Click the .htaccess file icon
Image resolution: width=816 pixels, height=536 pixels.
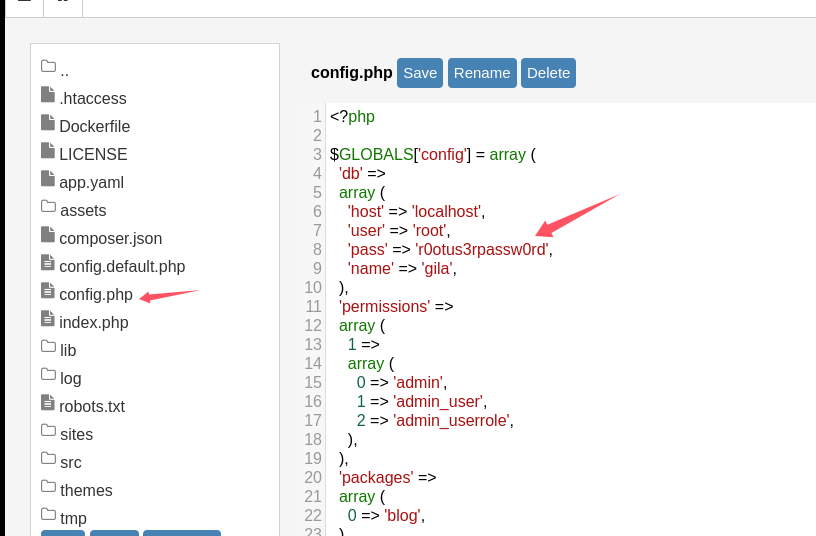pos(48,95)
